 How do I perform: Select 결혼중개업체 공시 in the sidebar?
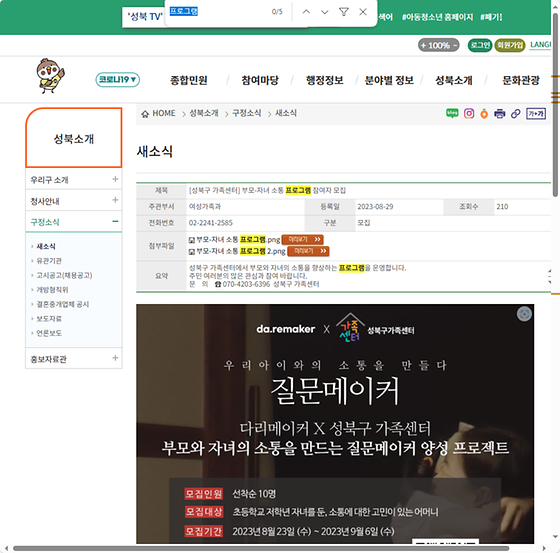click(x=62, y=304)
